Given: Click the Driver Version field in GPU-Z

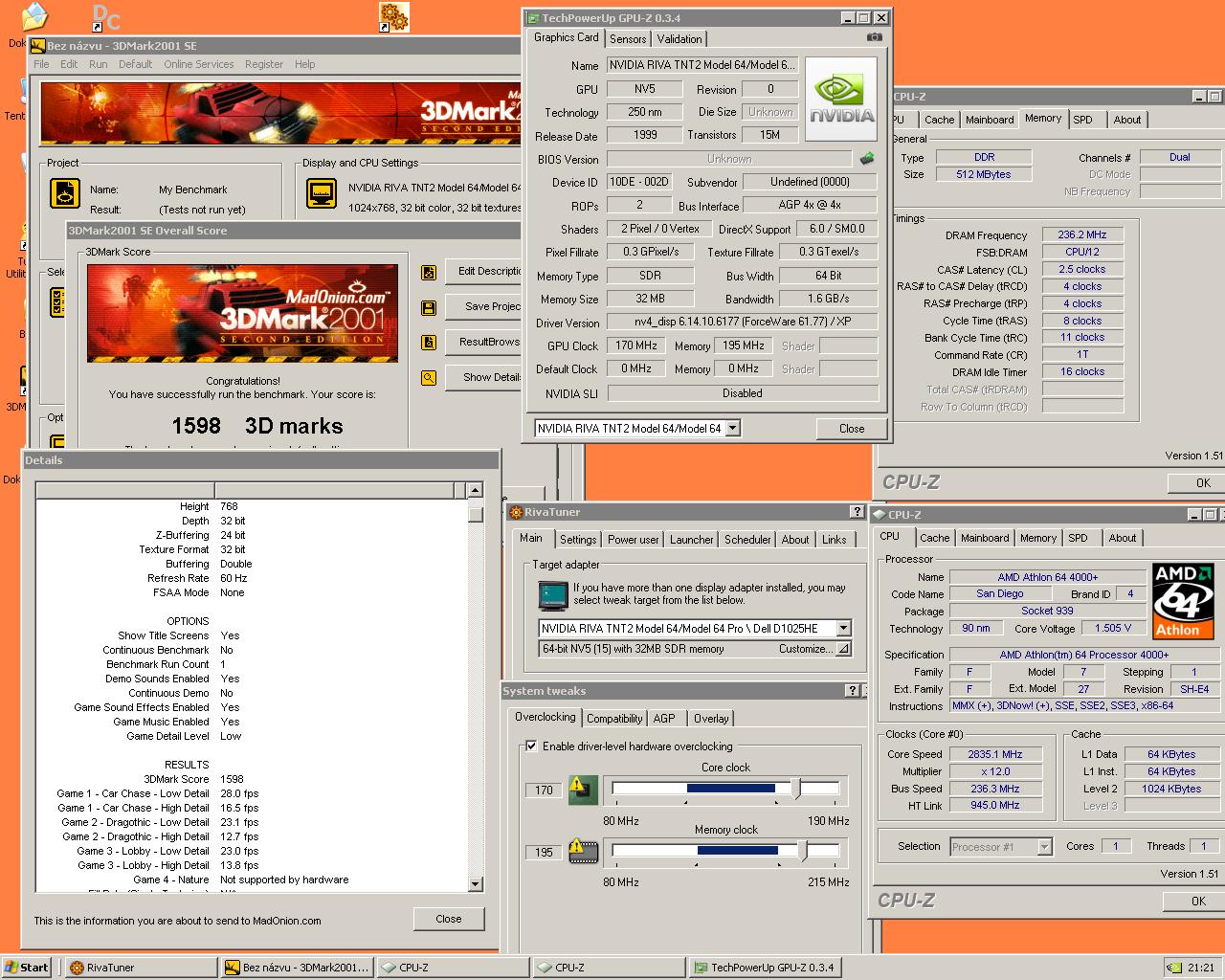Looking at the screenshot, I should (743, 323).
